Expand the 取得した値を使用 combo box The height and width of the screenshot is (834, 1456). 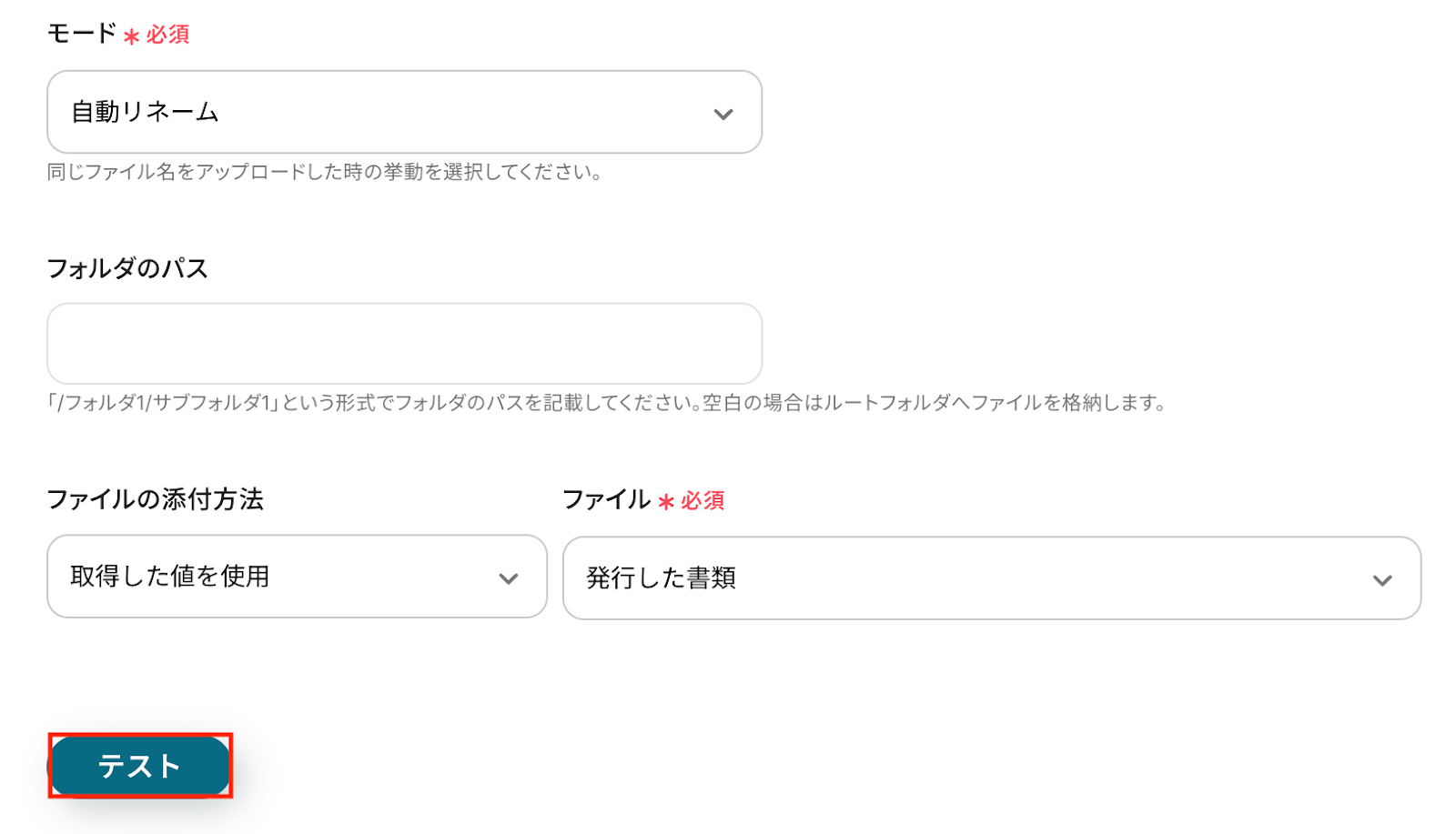[297, 577]
